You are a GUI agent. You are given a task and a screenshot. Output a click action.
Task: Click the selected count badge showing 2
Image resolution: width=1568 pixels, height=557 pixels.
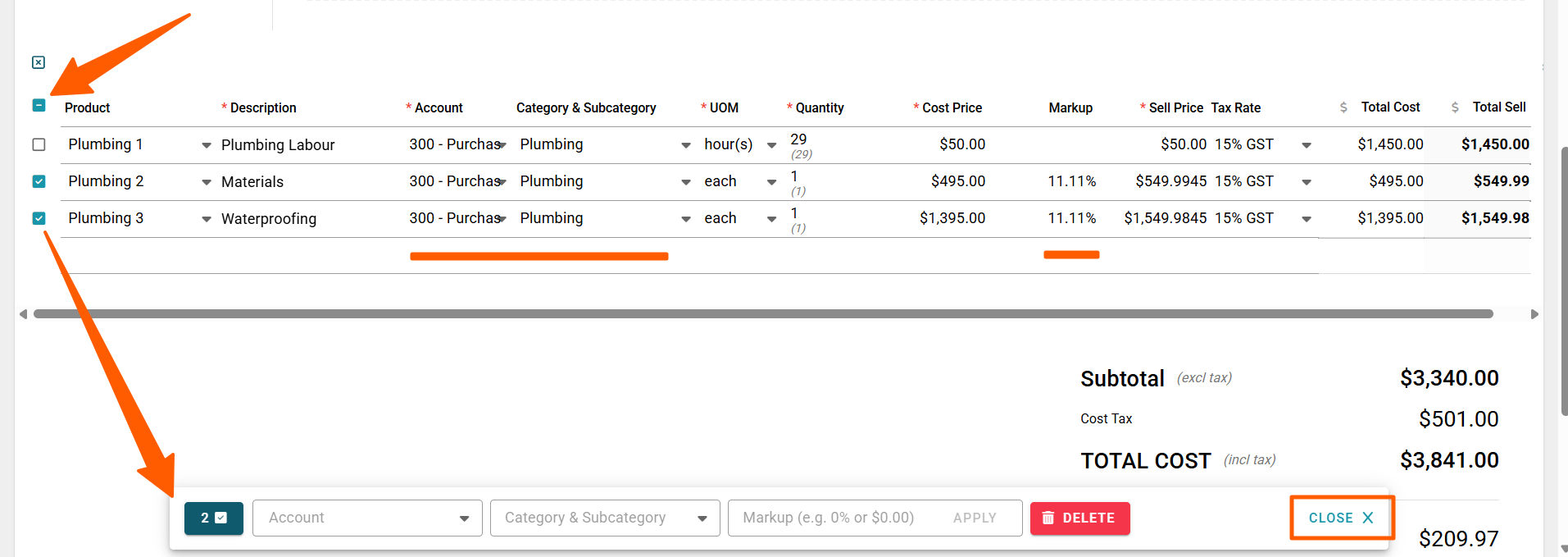214,518
